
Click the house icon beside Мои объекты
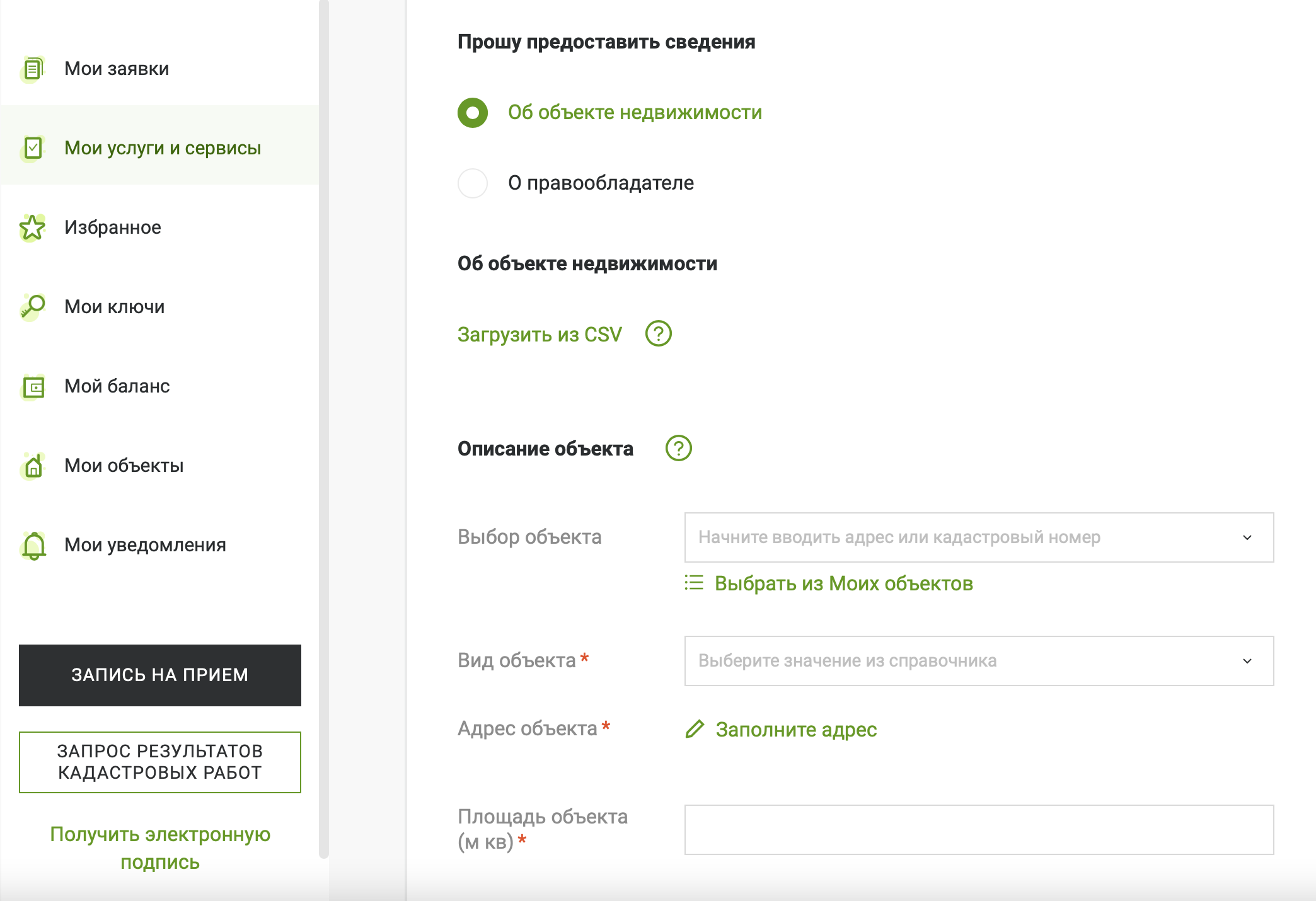[x=33, y=466]
